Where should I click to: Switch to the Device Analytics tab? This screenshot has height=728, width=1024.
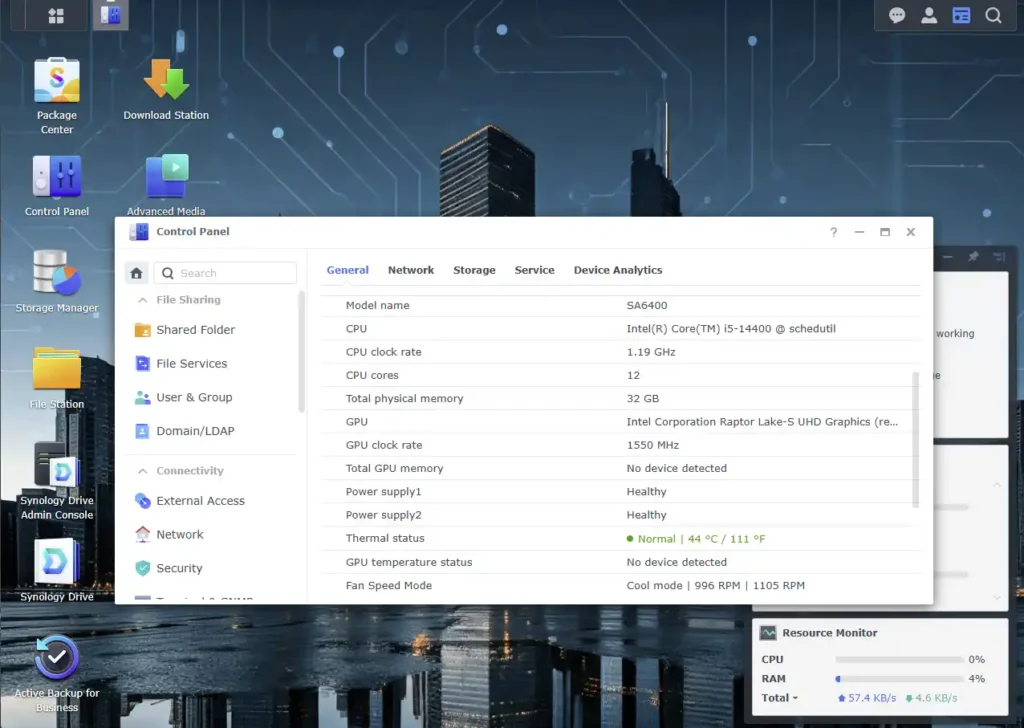coord(617,270)
